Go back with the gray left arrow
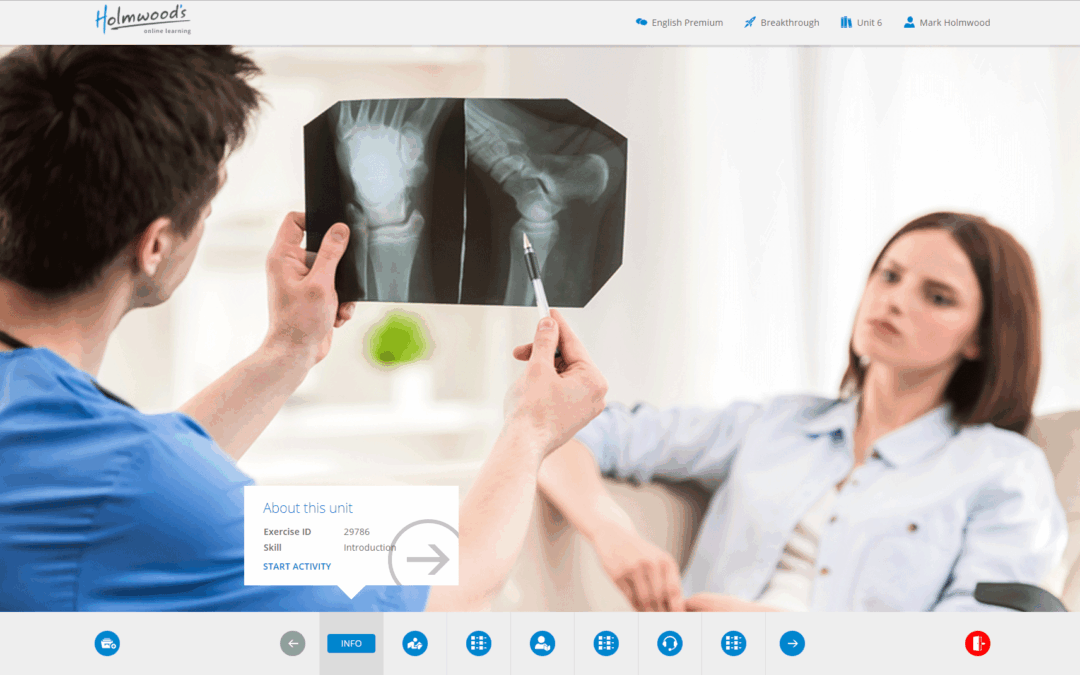 (293, 643)
